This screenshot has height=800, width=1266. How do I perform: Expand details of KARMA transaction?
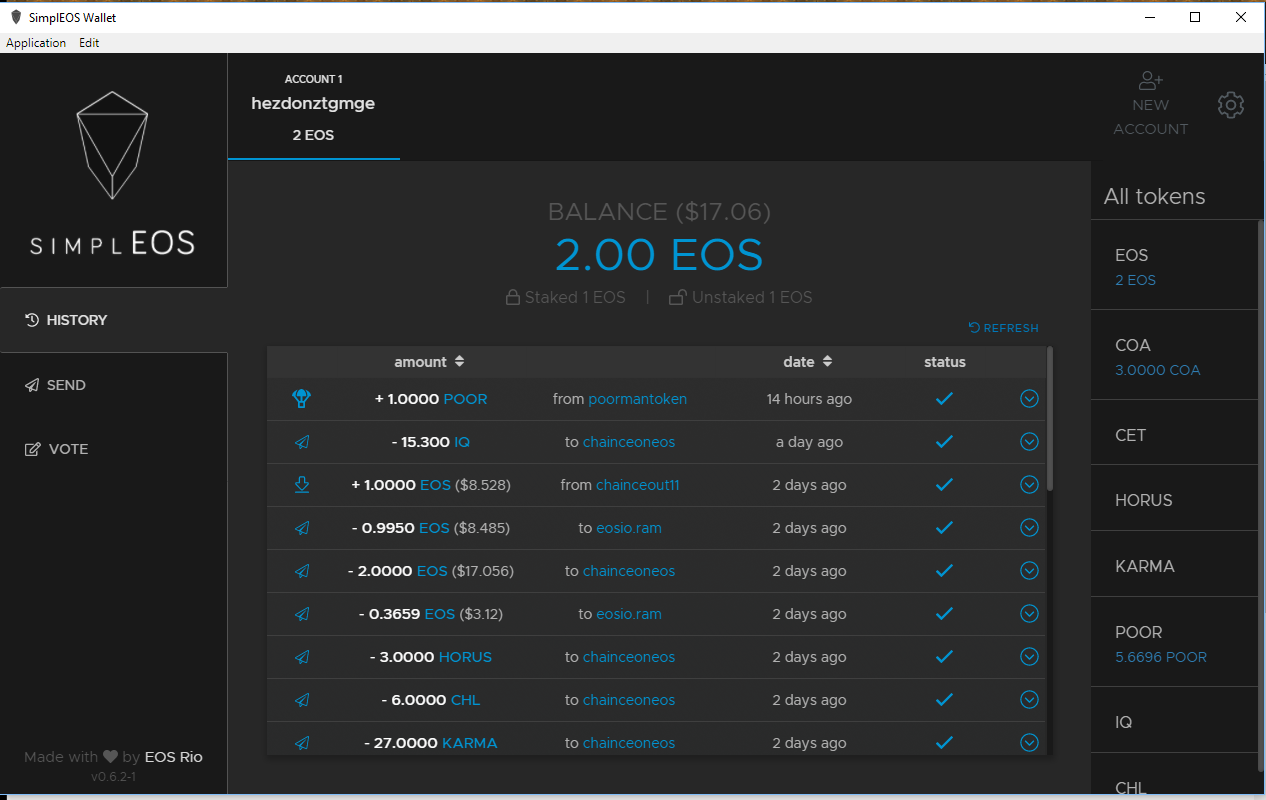pos(1029,743)
